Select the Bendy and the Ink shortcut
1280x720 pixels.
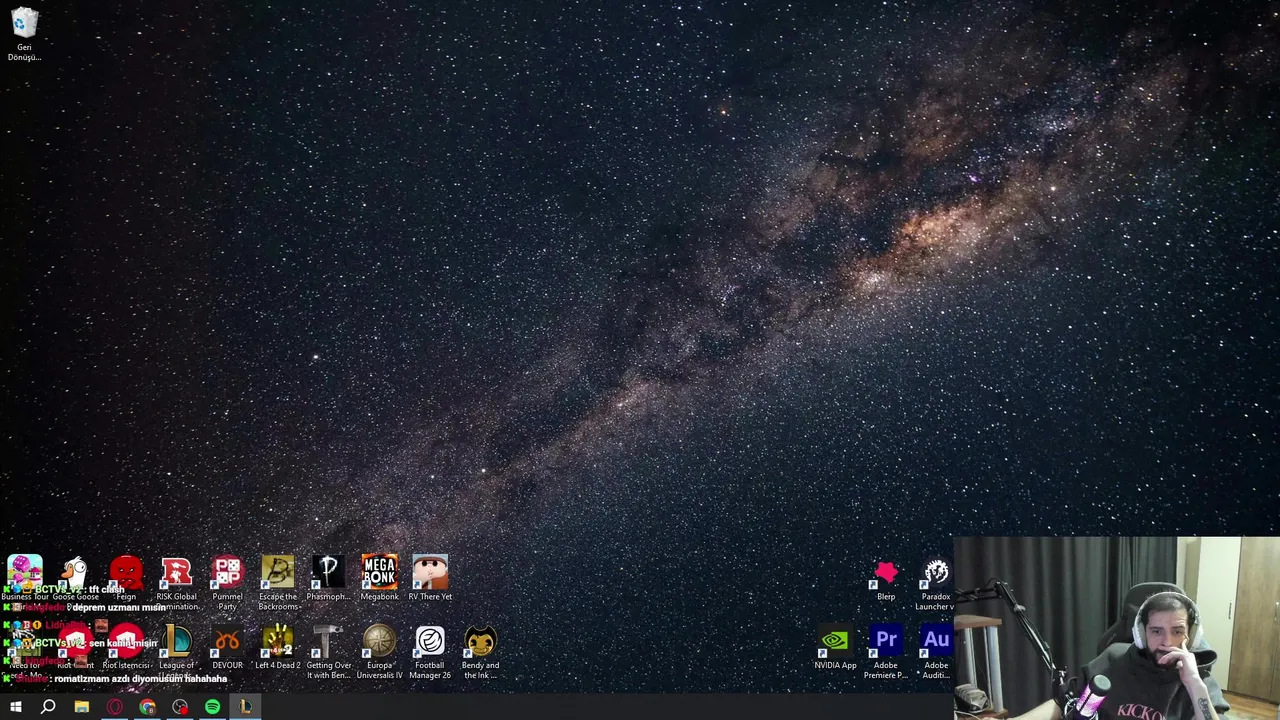(x=480, y=651)
